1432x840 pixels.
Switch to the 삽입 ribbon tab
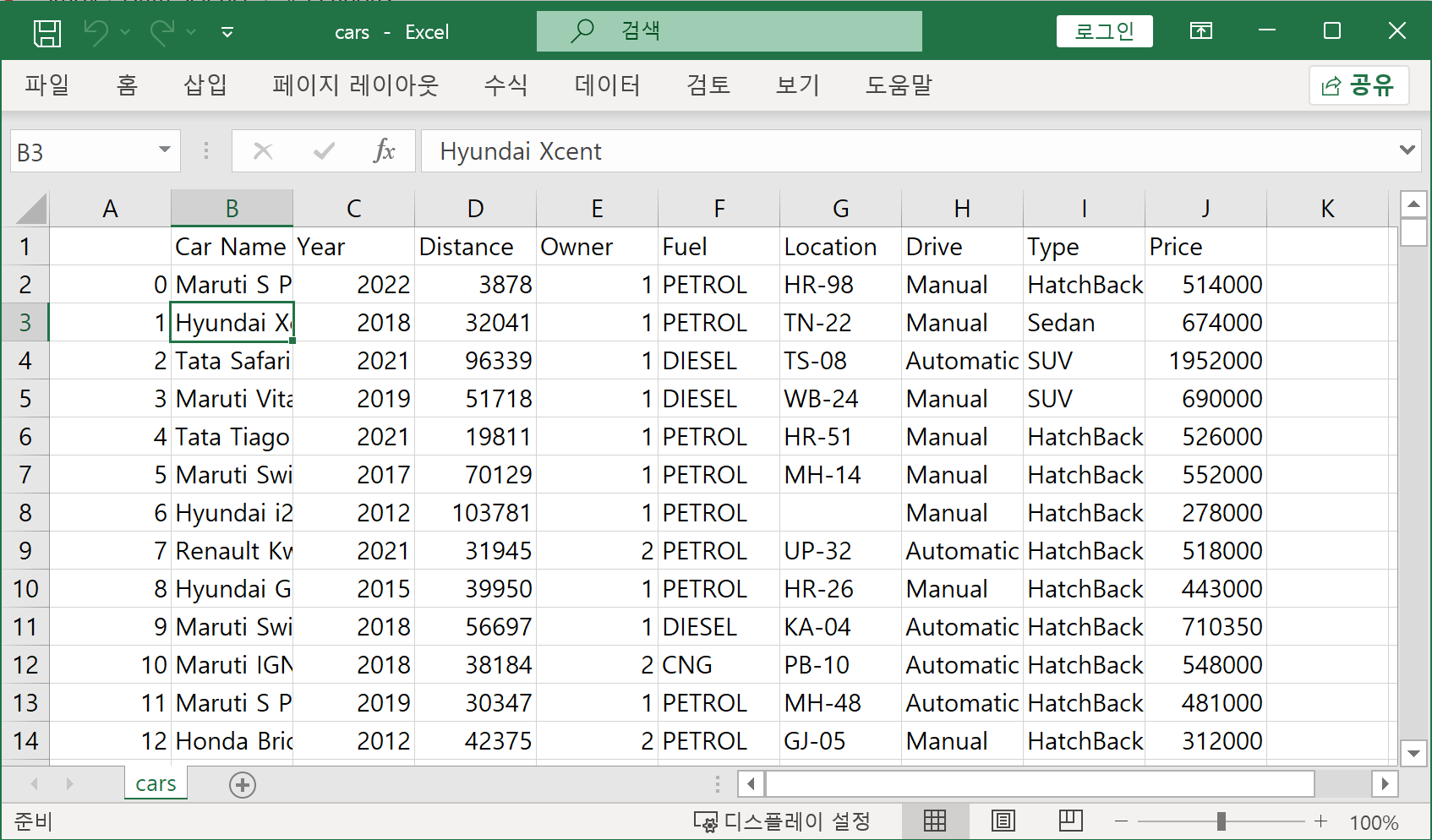click(x=205, y=85)
